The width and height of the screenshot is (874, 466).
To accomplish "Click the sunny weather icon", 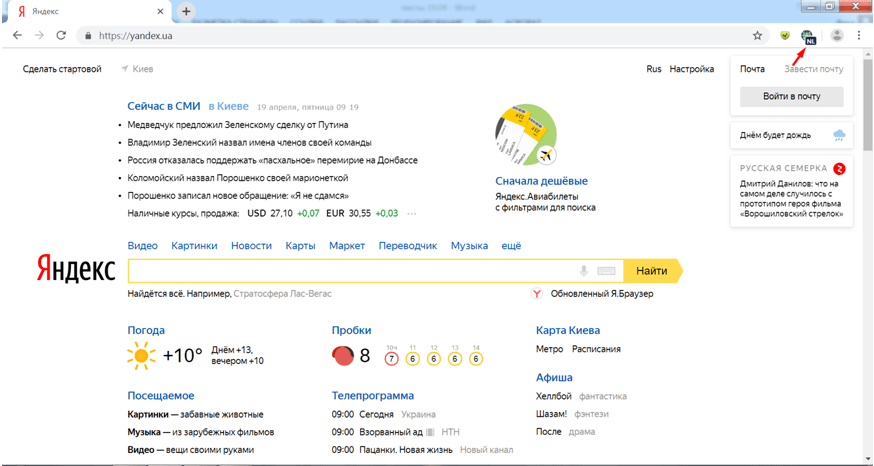I will point(142,355).
